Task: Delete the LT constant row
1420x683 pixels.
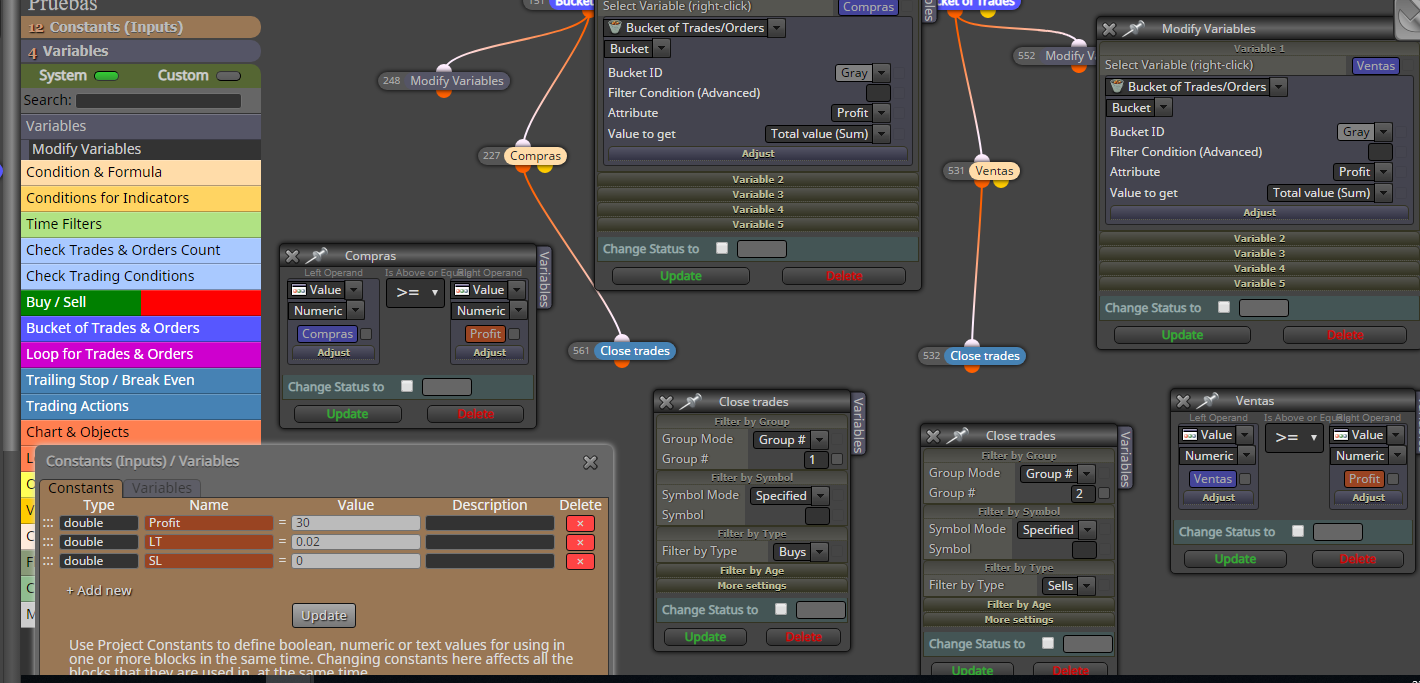Action: coord(580,542)
